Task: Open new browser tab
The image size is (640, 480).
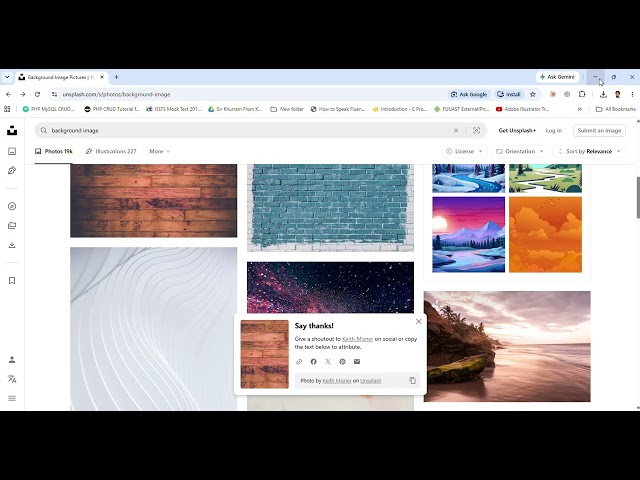Action: 116,77
